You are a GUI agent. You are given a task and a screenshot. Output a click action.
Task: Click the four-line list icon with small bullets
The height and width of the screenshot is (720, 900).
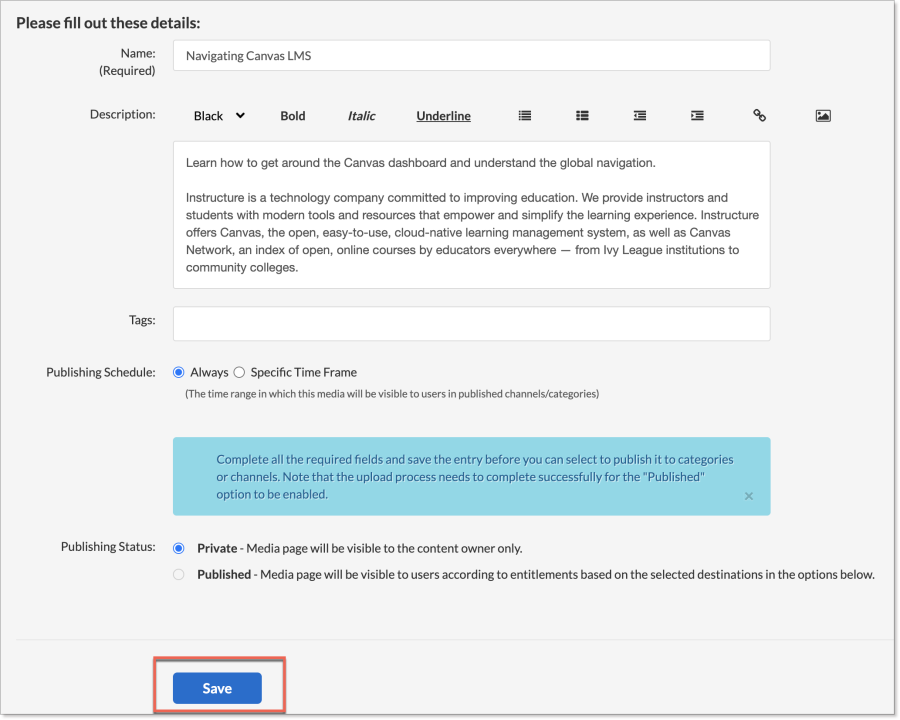525,116
